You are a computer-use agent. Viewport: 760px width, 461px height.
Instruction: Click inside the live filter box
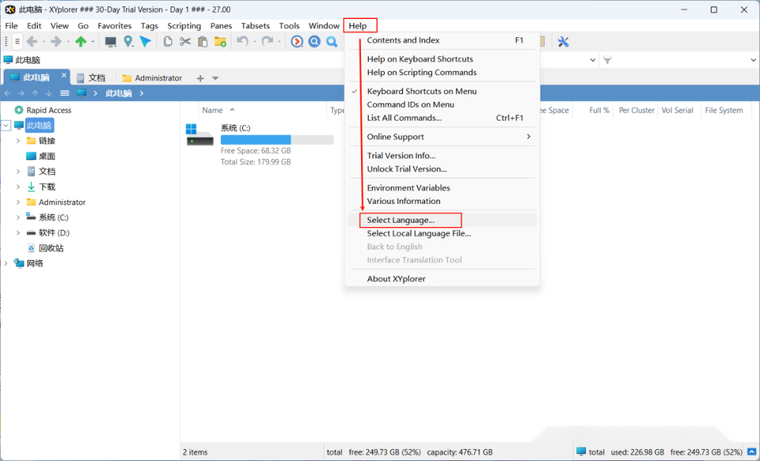(x=680, y=60)
